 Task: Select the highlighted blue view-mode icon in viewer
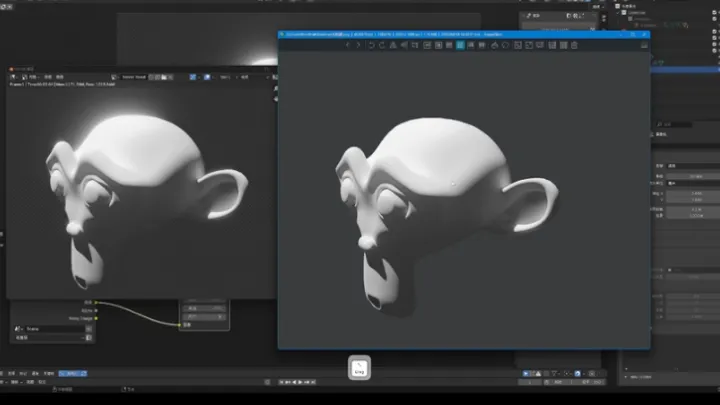(x=460, y=45)
